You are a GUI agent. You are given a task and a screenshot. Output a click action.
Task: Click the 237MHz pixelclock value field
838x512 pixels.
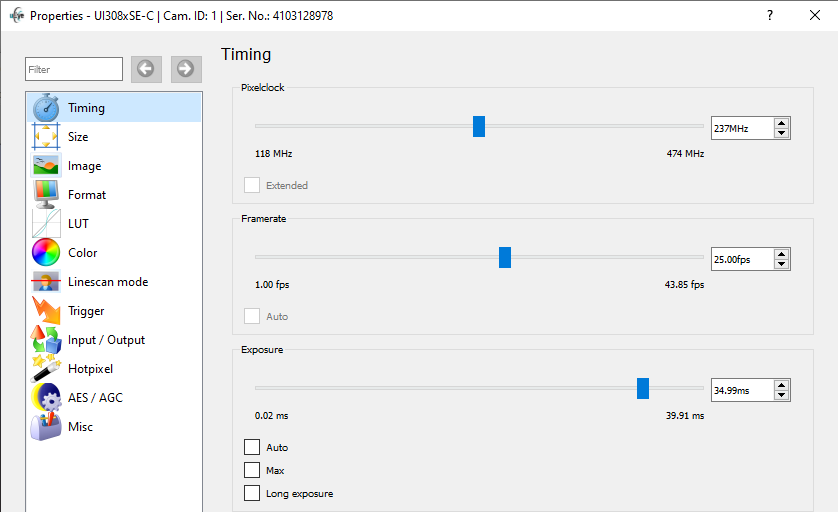742,128
